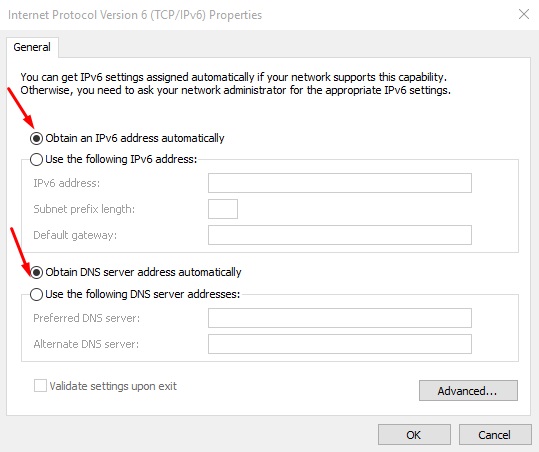Click the Default gateway input field
The image size is (539, 452).
point(340,235)
